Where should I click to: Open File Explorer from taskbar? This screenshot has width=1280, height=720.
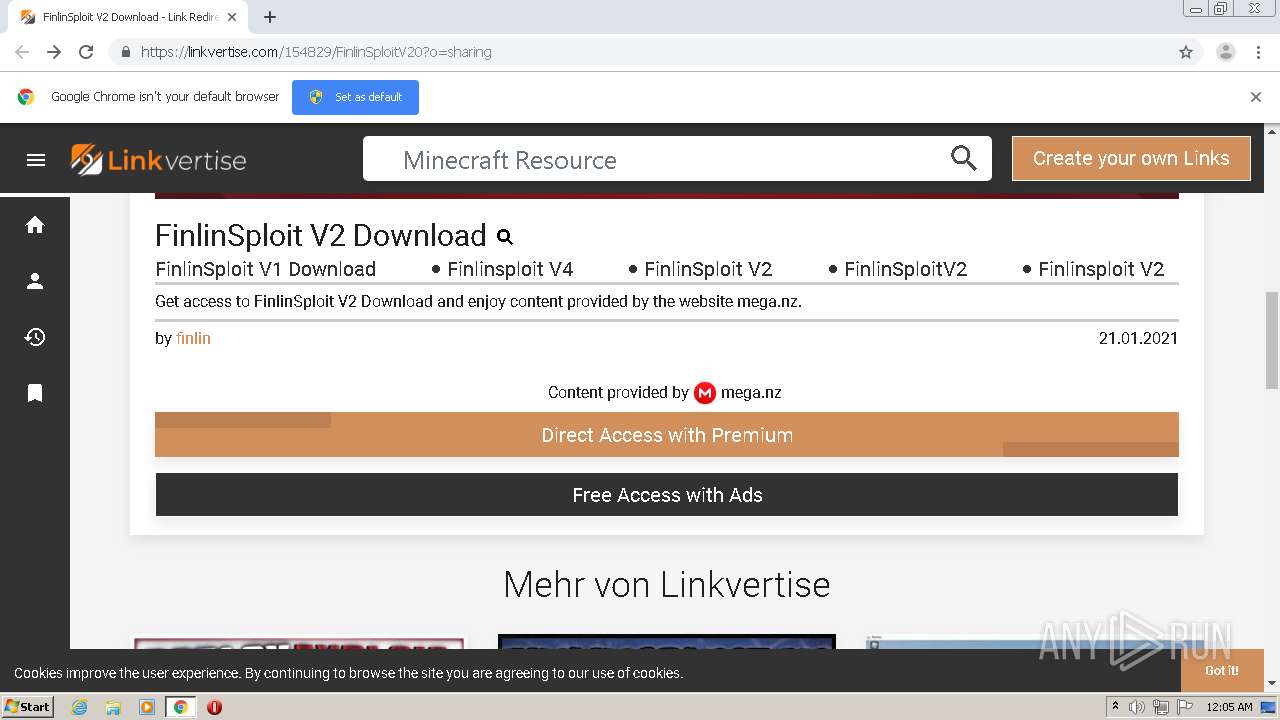click(x=113, y=707)
